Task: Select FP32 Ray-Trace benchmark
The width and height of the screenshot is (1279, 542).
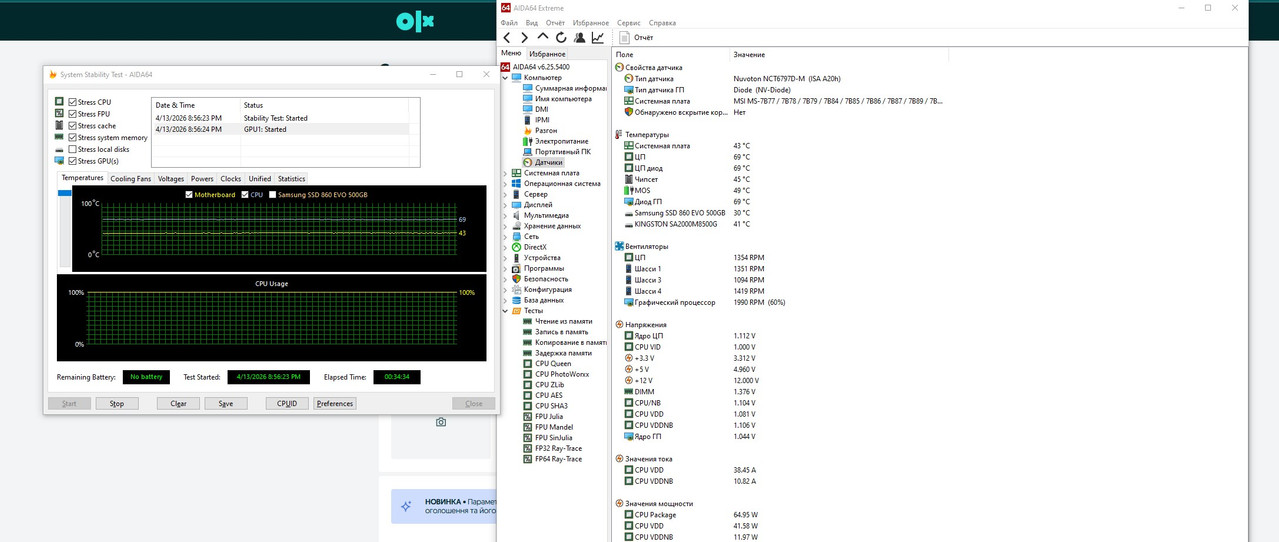Action: [558, 448]
